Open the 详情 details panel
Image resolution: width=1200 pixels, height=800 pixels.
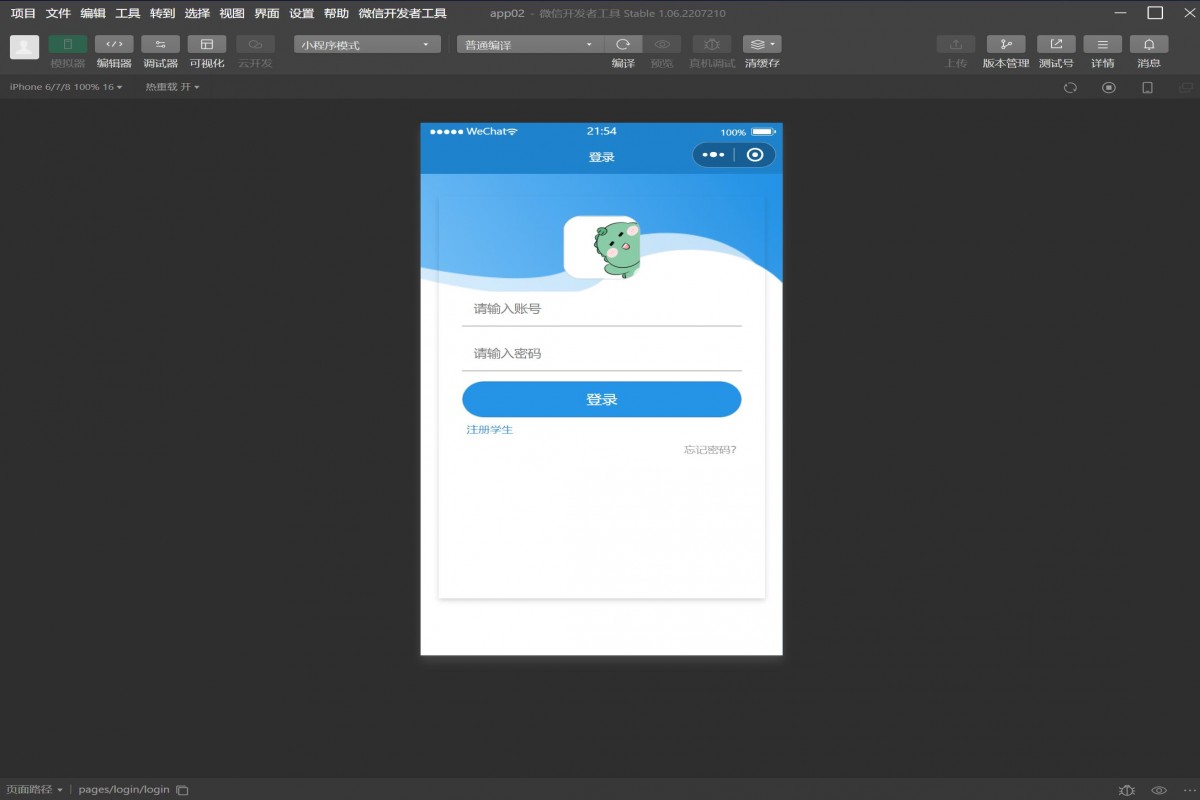pyautogui.click(x=1102, y=45)
